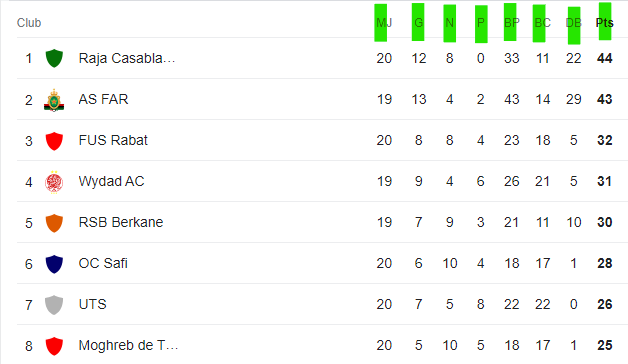Select the RSB Berkane table row name
628x364 pixels.
point(121,222)
